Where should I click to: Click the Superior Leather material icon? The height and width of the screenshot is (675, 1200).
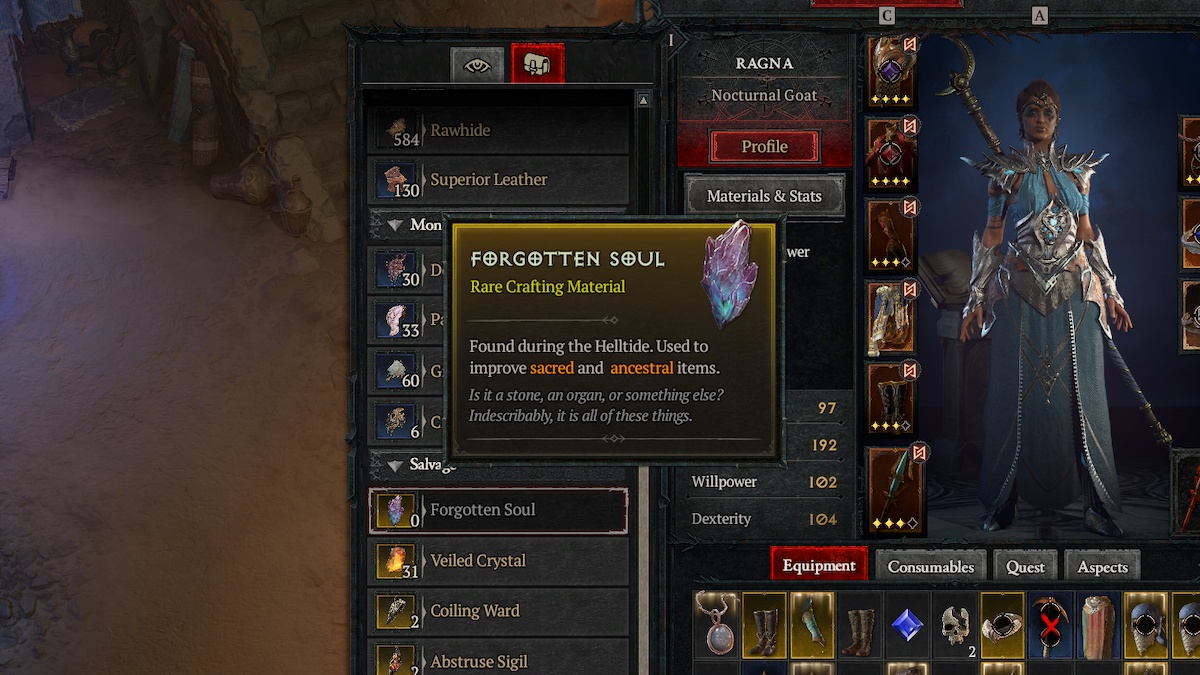398,180
